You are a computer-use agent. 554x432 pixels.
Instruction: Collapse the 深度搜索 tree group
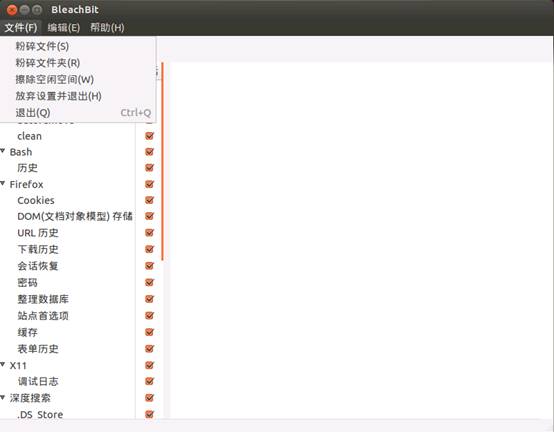[3, 397]
